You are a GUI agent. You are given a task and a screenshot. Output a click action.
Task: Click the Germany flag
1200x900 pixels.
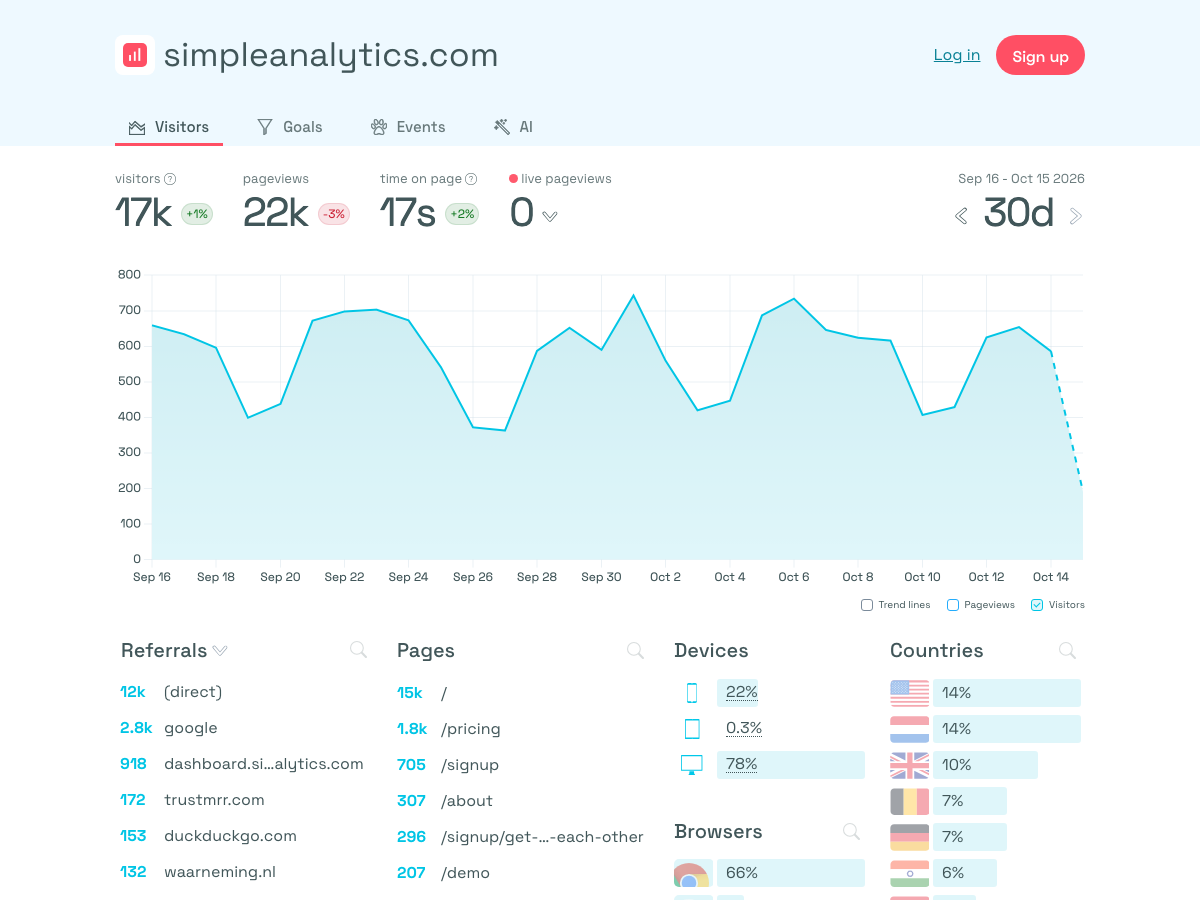910,837
